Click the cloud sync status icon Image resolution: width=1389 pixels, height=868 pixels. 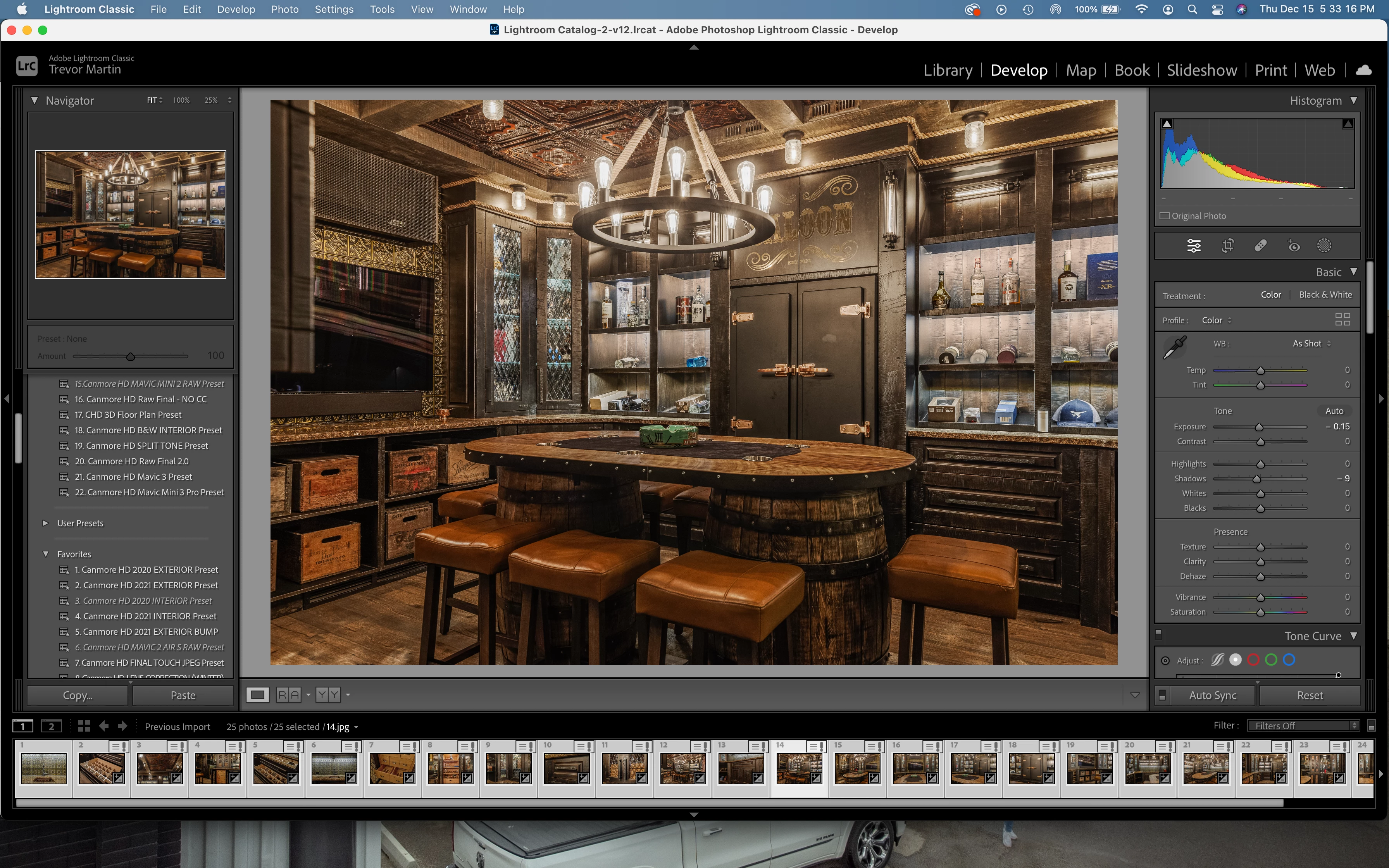1364,70
